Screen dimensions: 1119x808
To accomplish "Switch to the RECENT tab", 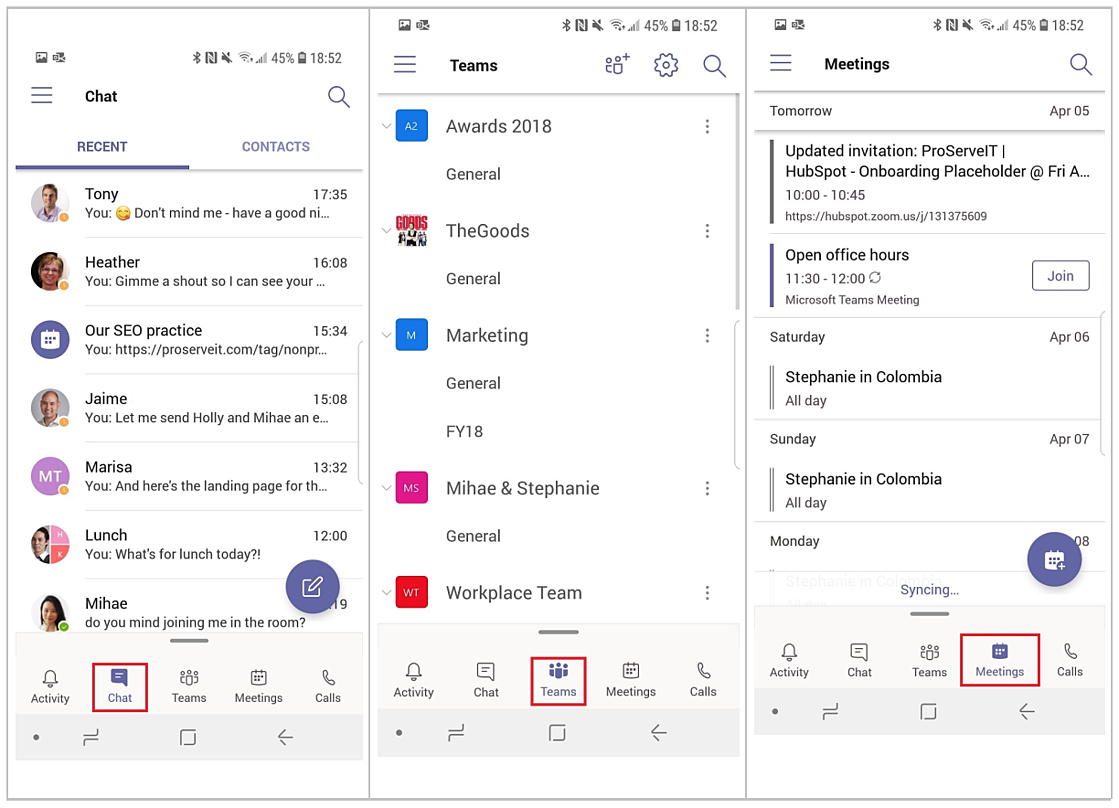I will coord(102,147).
